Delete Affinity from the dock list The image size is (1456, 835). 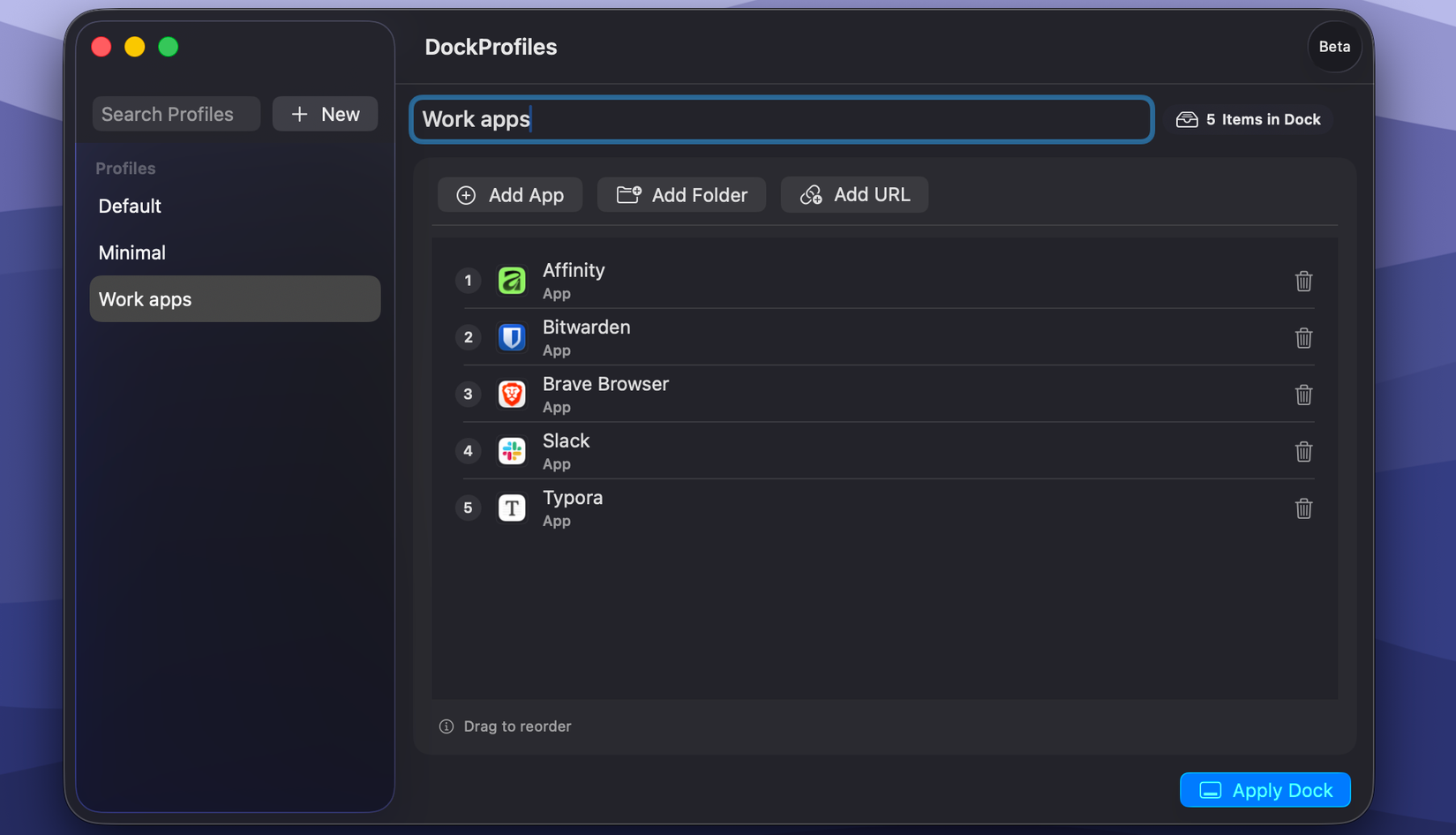pos(1303,281)
